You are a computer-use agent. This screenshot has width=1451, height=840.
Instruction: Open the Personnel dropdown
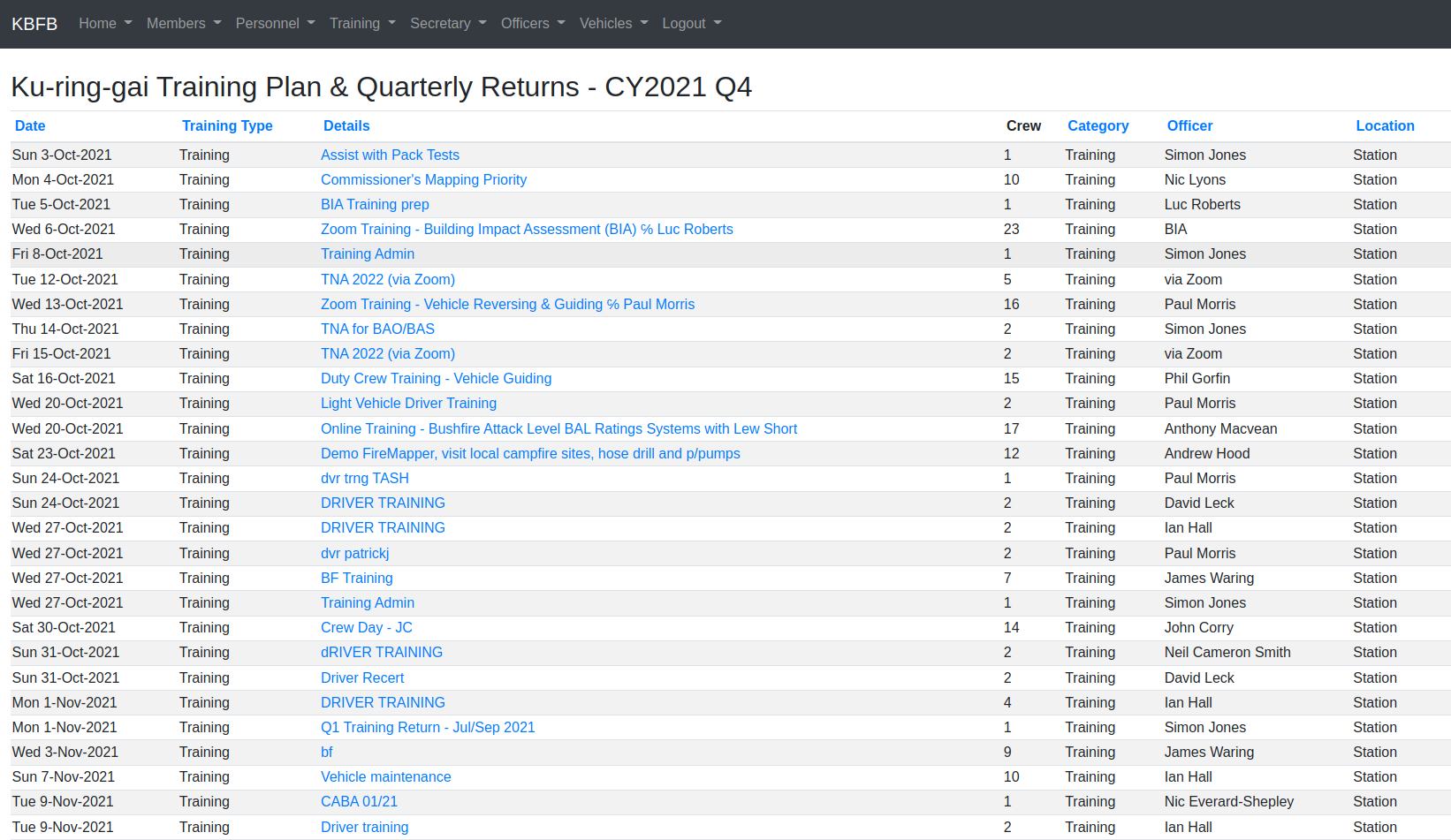275,24
